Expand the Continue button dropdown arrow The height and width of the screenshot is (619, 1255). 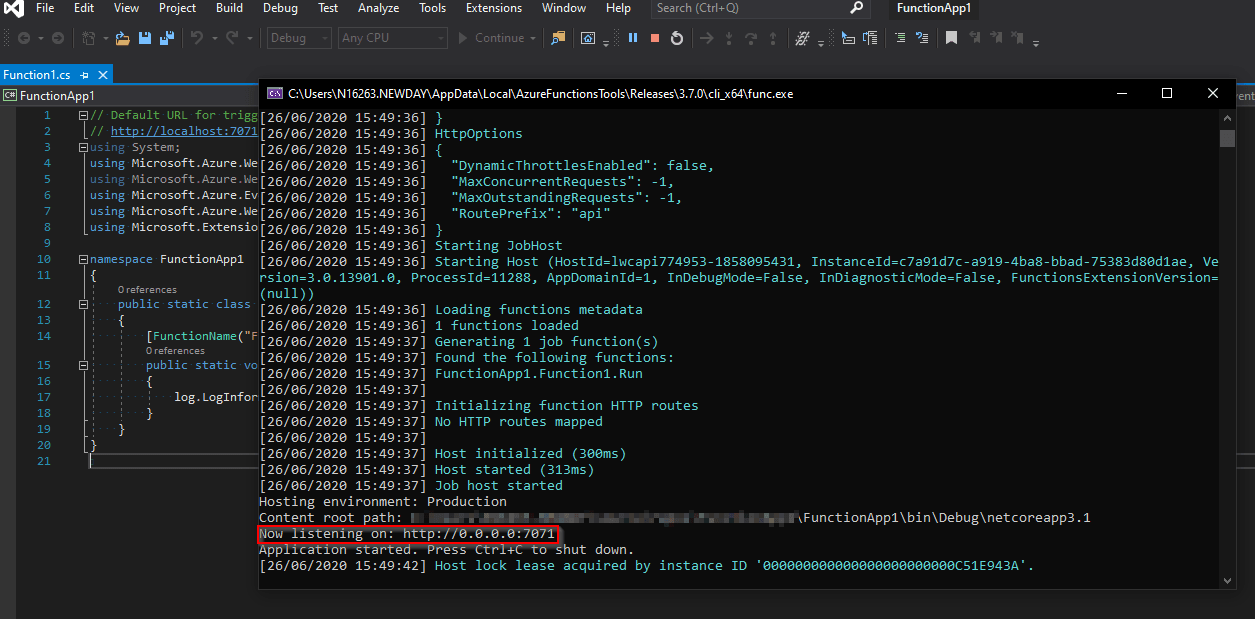533,39
